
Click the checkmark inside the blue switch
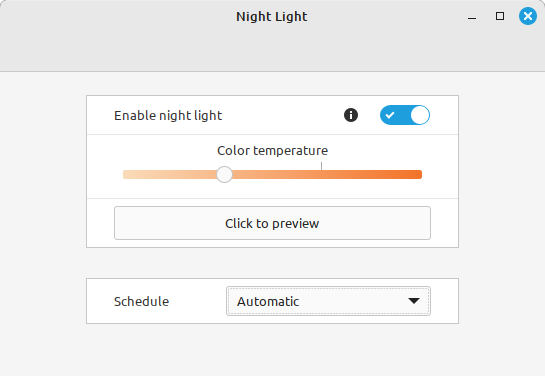point(390,115)
